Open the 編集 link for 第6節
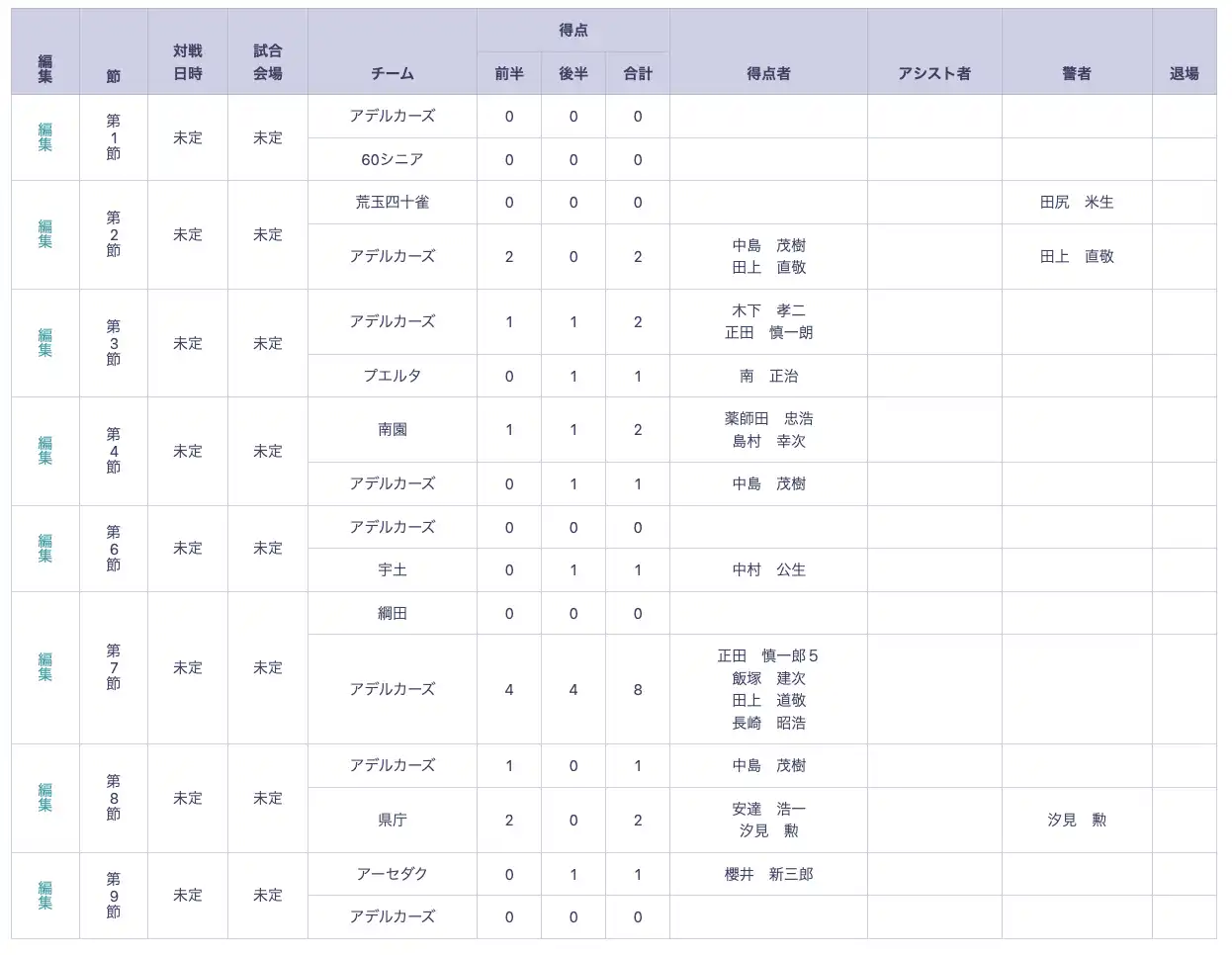Screen dimensions: 1232x955 point(45,548)
